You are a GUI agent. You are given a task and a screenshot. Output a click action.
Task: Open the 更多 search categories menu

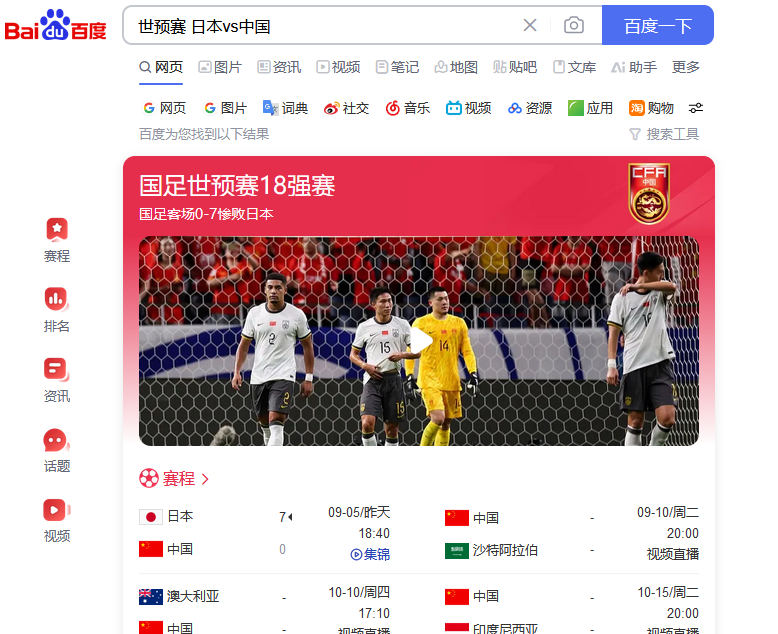pyautogui.click(x=685, y=67)
